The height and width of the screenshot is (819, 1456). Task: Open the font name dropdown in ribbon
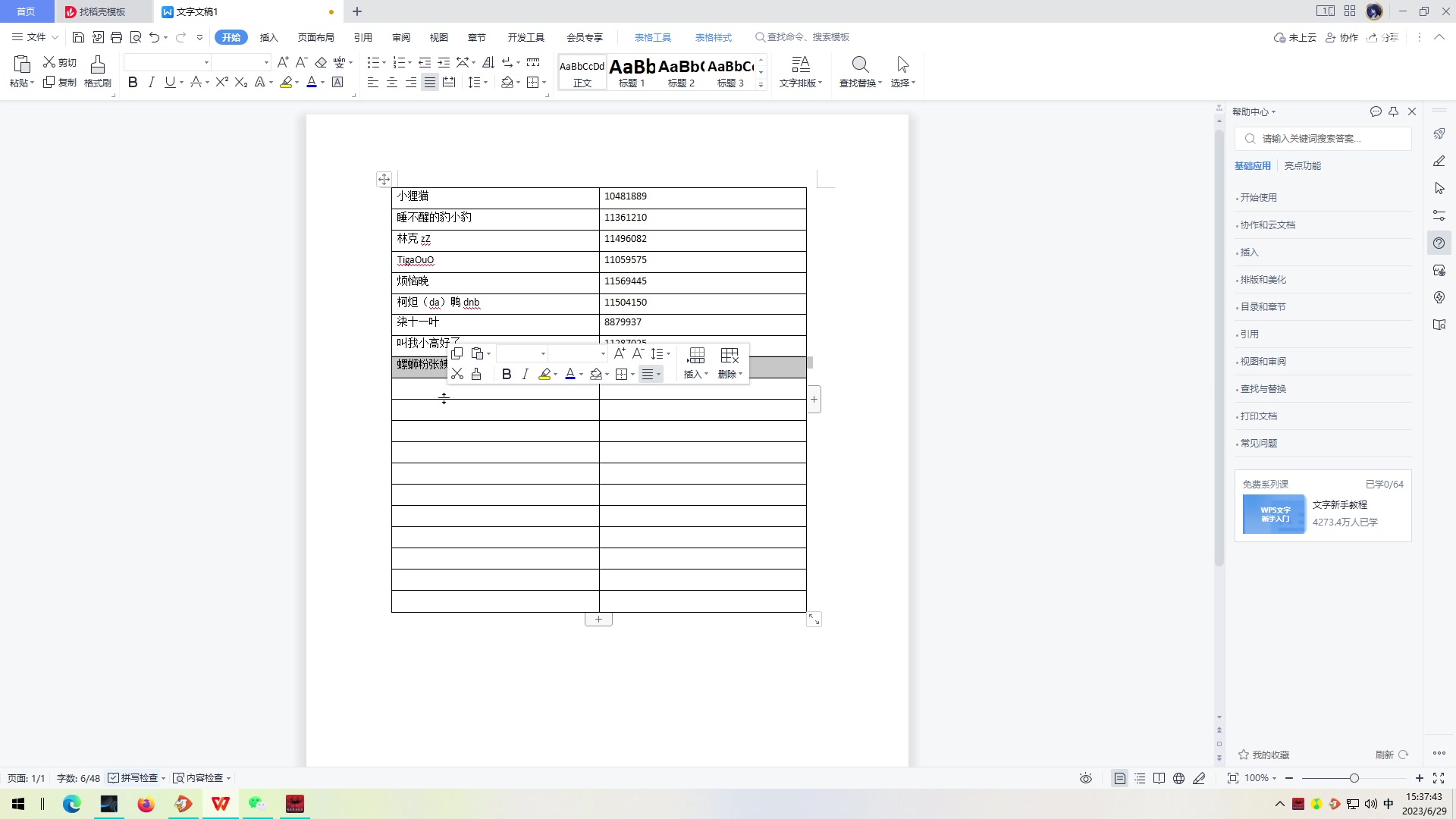(206, 63)
